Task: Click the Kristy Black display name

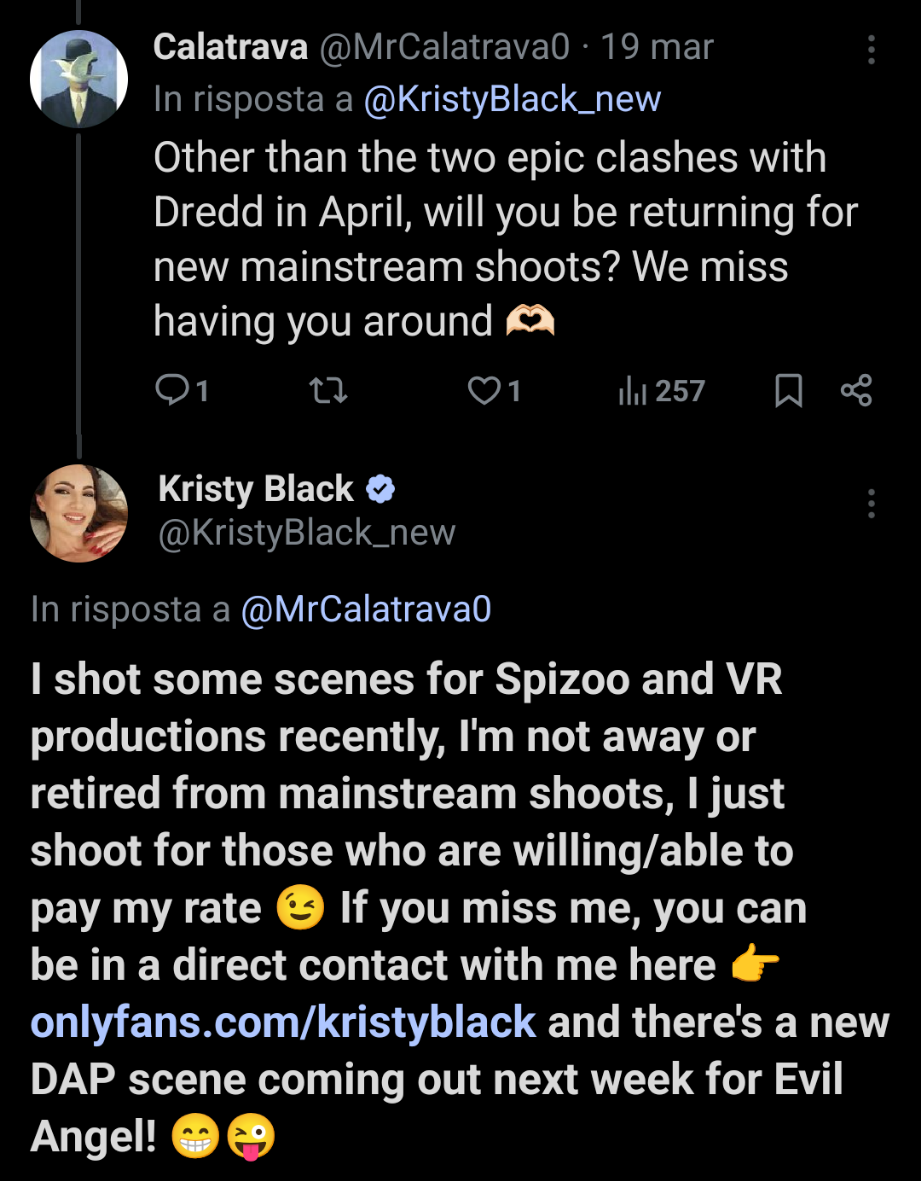Action: click(256, 489)
